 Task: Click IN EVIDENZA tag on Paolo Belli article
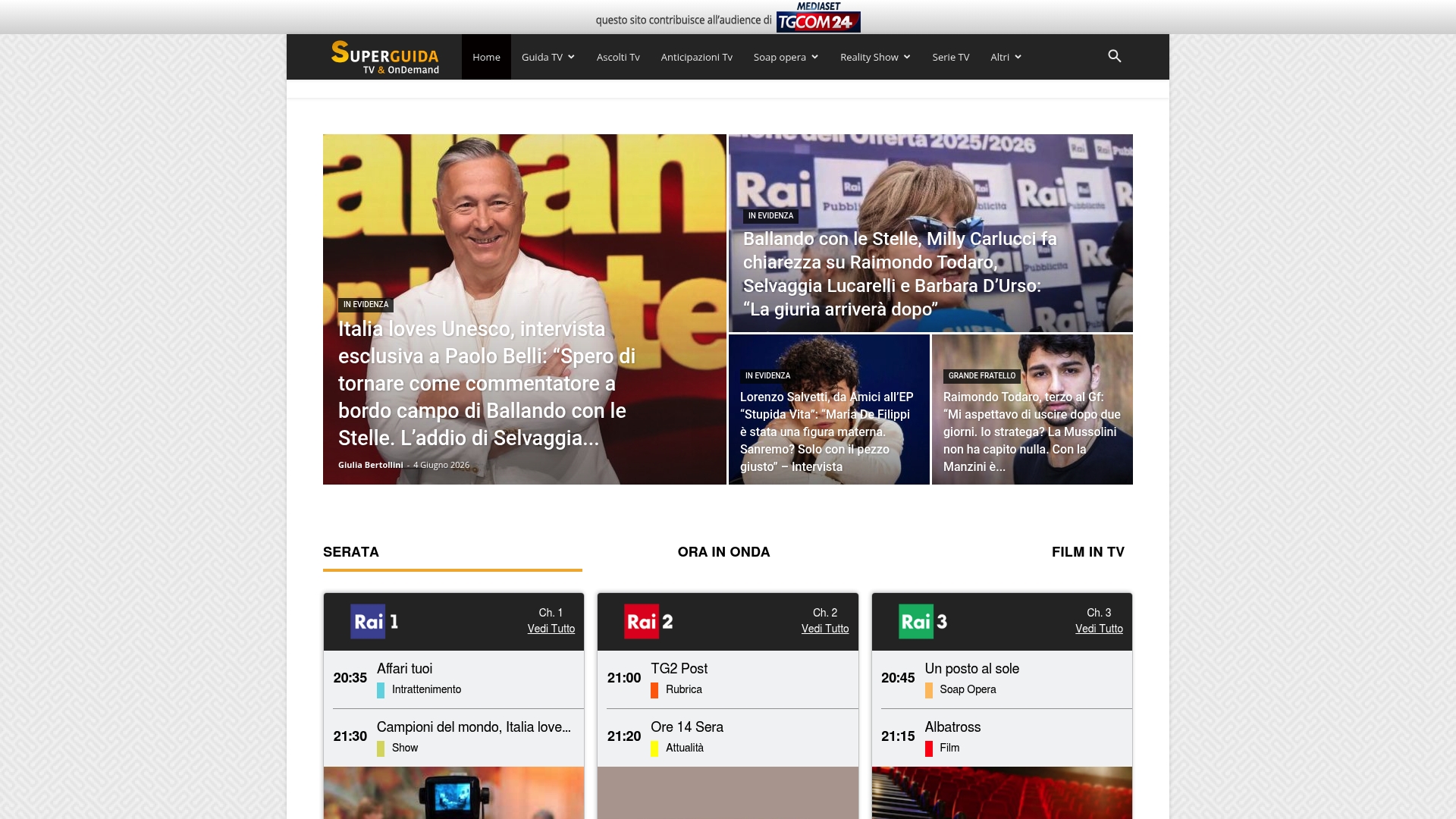tap(366, 305)
